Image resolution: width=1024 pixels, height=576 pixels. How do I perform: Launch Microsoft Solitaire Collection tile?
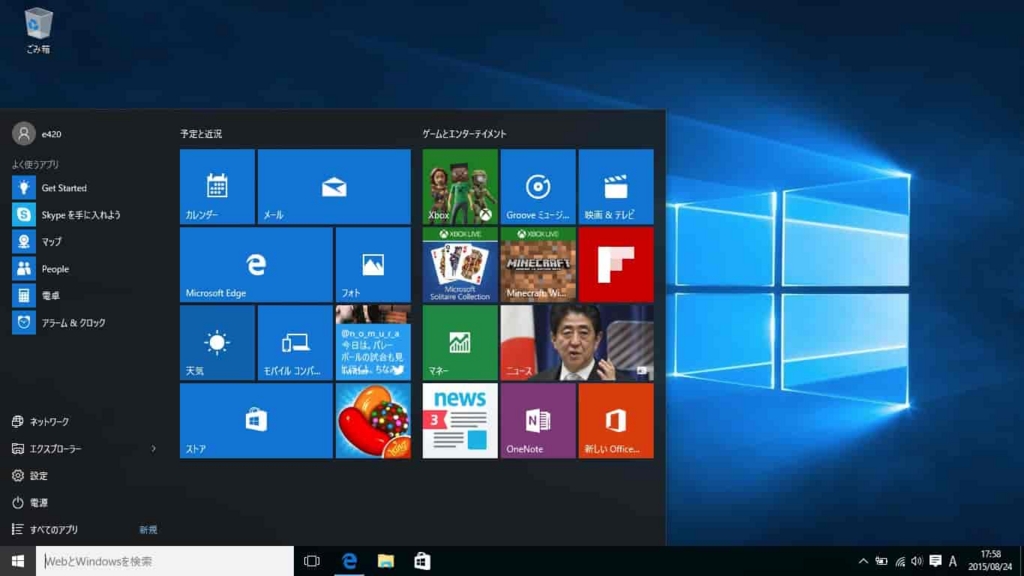pos(460,264)
